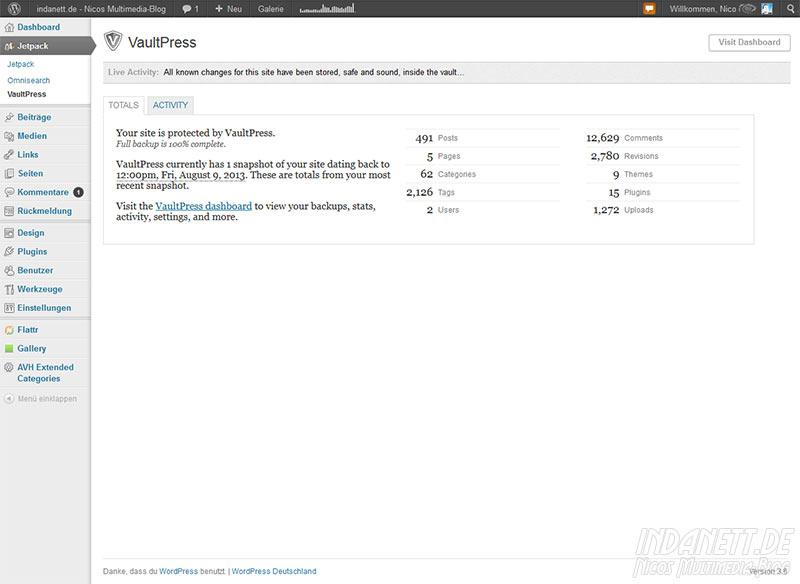Image resolution: width=800 pixels, height=584 pixels.
Task: Open the WordPress footer link
Action: click(178, 571)
